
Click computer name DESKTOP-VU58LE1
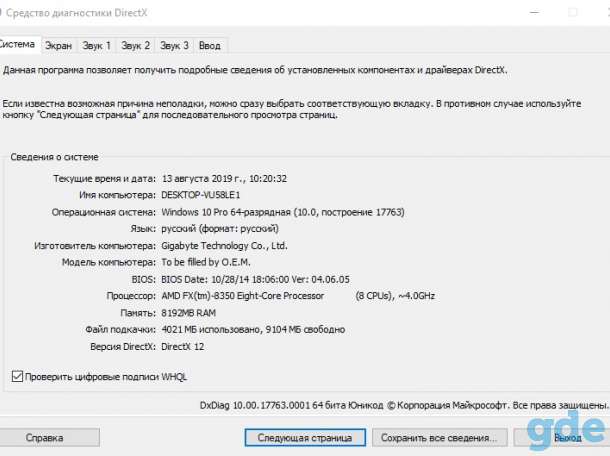tap(201, 195)
